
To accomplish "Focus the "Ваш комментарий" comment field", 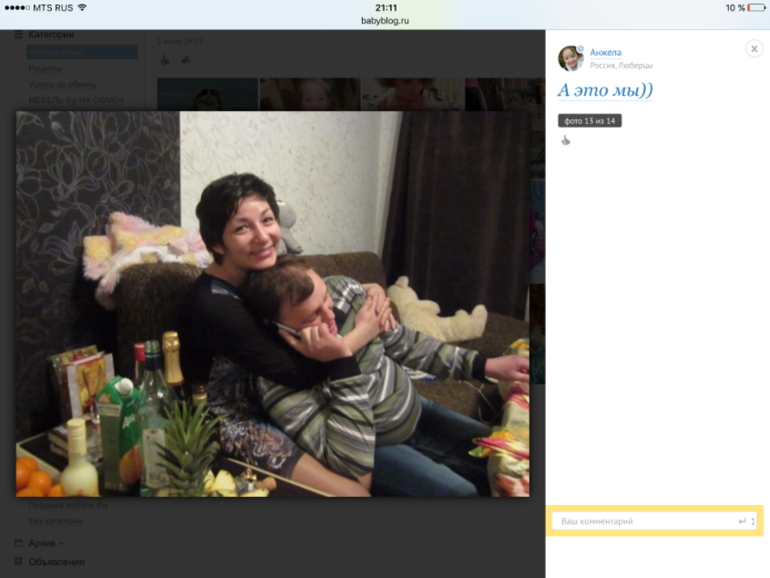I will pos(640,521).
